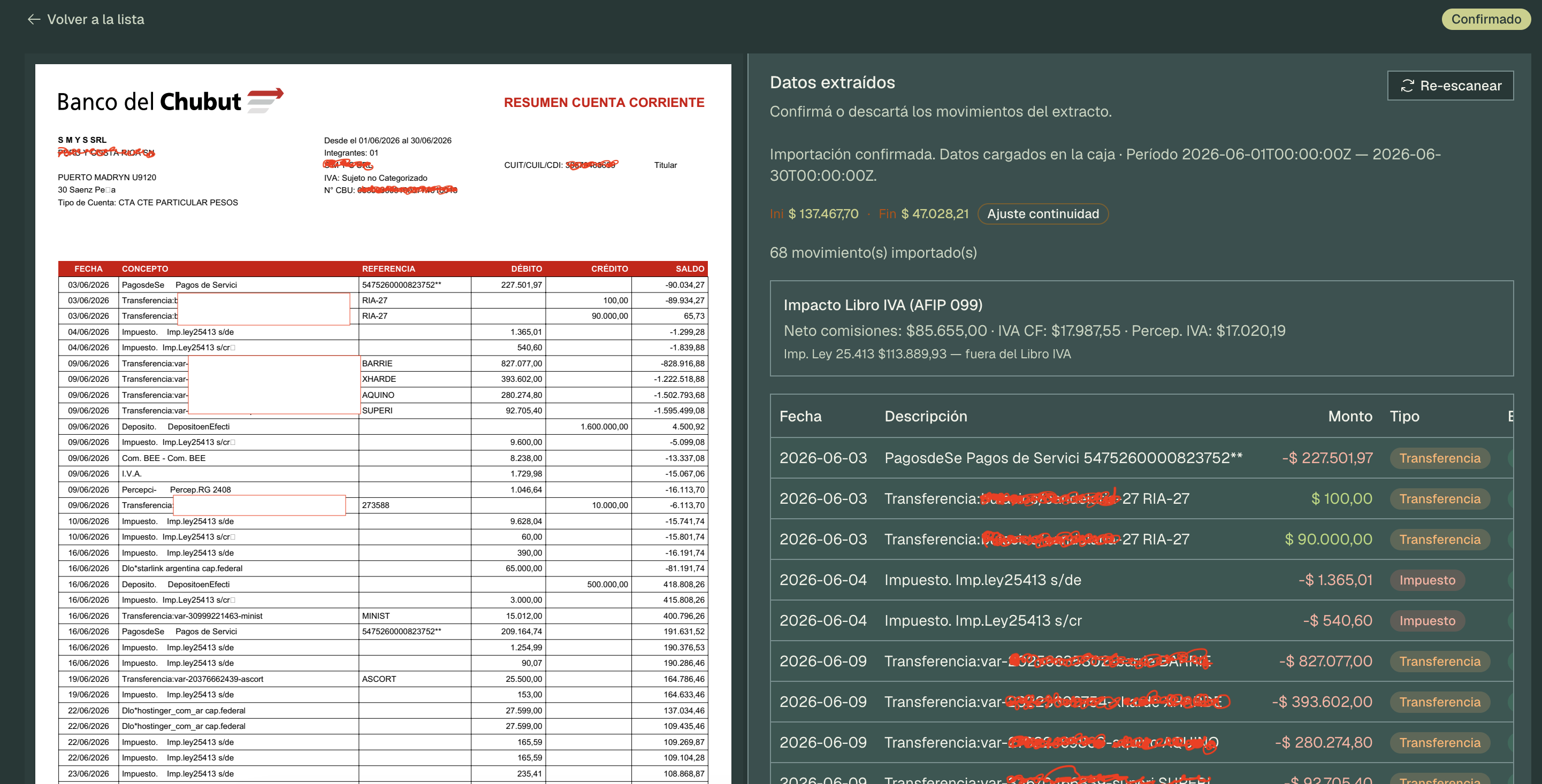The image size is (1542, 784).
Task: Click the Neto comisiones: $85.655,00 line
Action: point(1034,330)
